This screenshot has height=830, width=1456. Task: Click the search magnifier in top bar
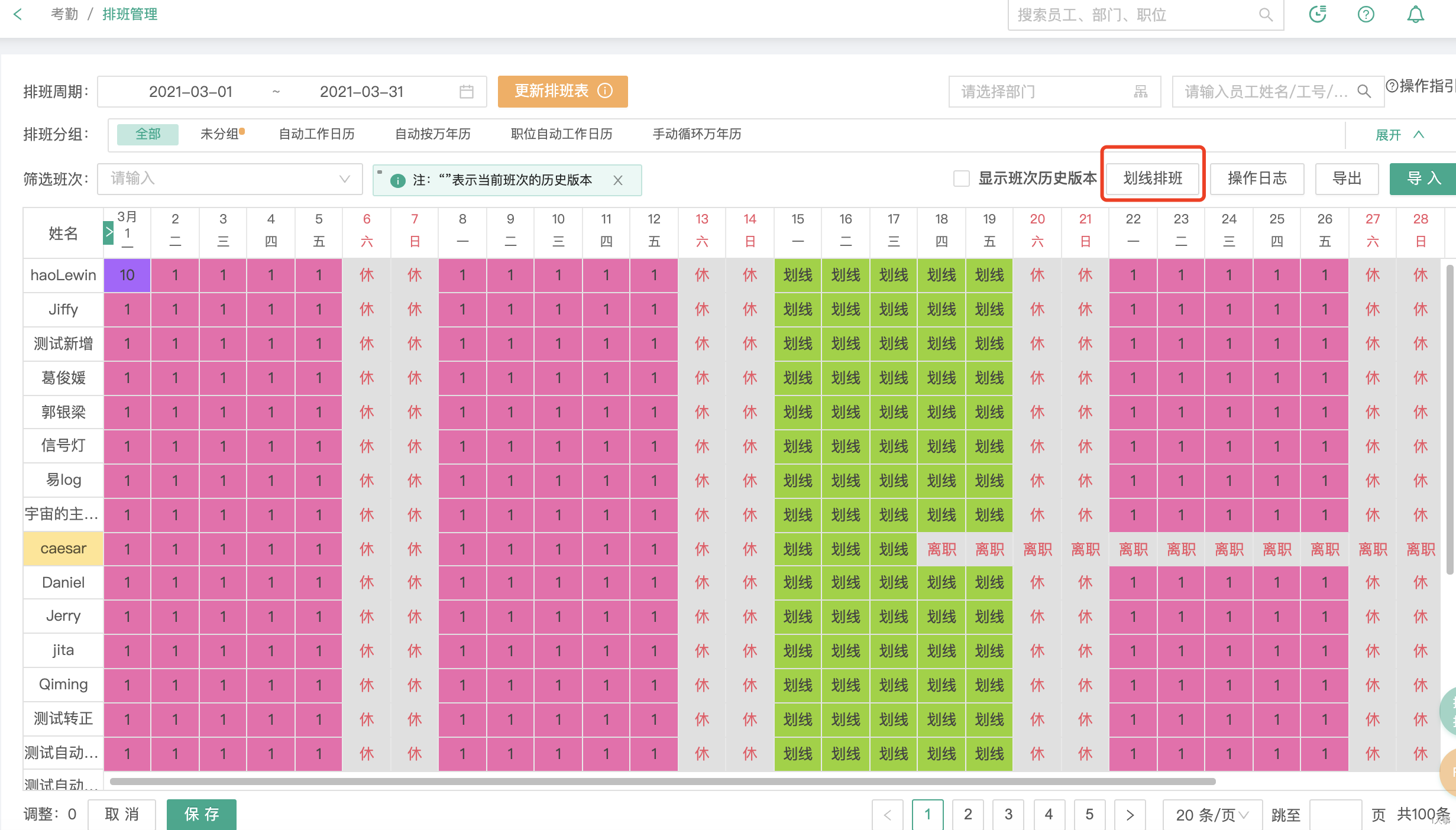[x=1265, y=15]
